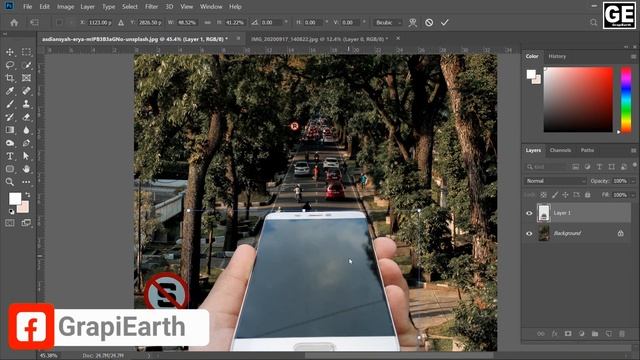The height and width of the screenshot is (360, 640).
Task: Open the Edit Toolbar three-dots menu
Action: (26, 182)
